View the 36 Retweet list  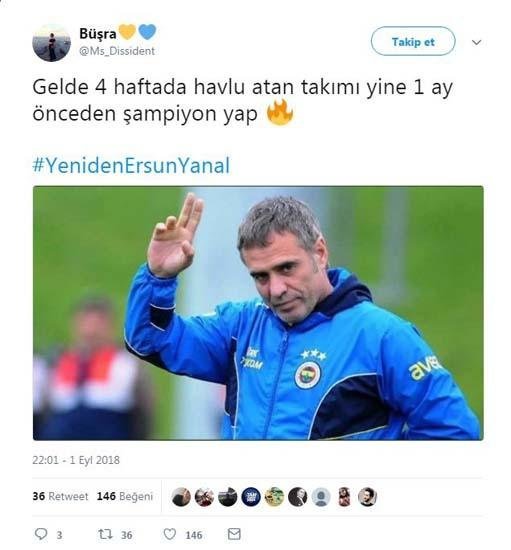tap(60, 496)
